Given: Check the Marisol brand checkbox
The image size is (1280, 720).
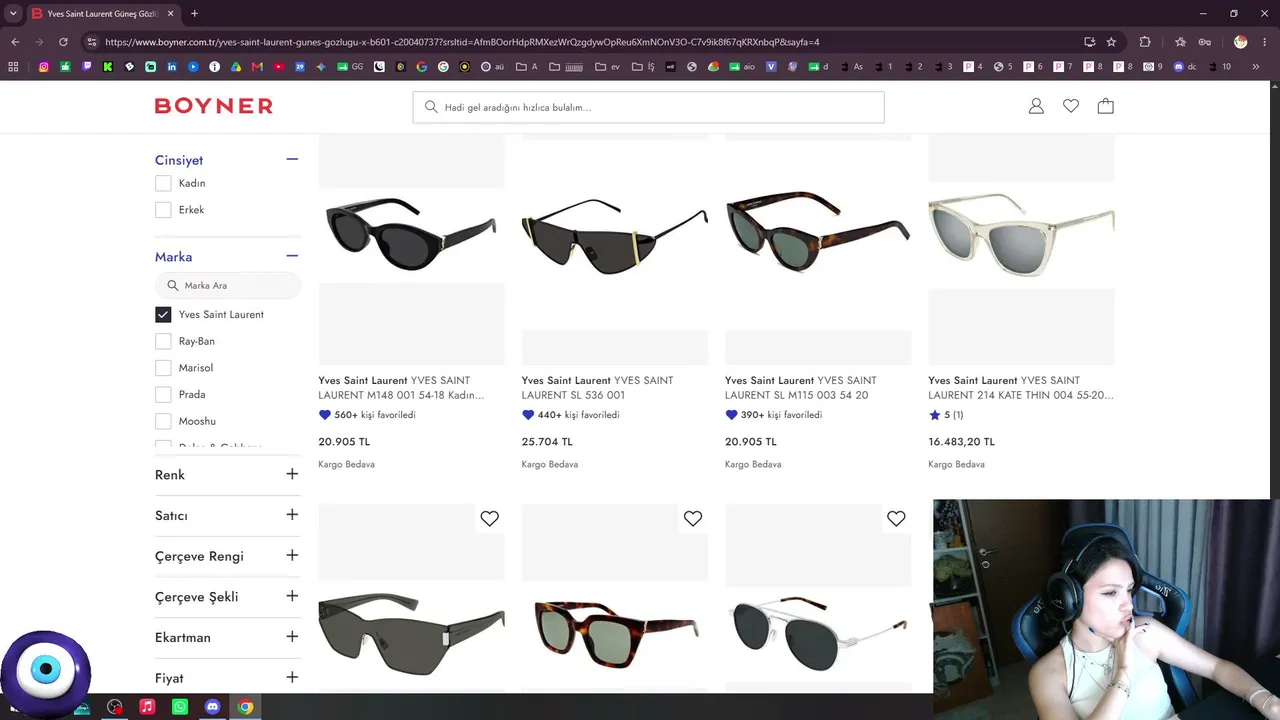Looking at the screenshot, I should [163, 368].
